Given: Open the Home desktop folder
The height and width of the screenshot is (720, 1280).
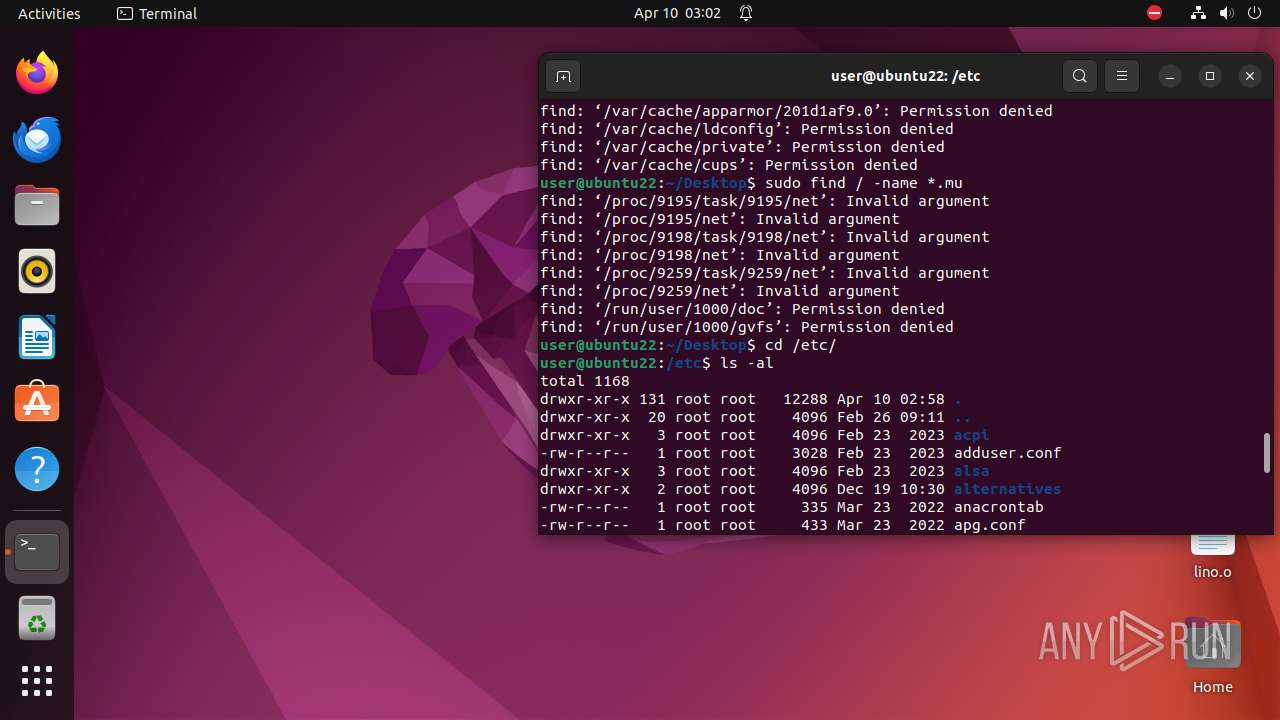Looking at the screenshot, I should tap(1213, 656).
